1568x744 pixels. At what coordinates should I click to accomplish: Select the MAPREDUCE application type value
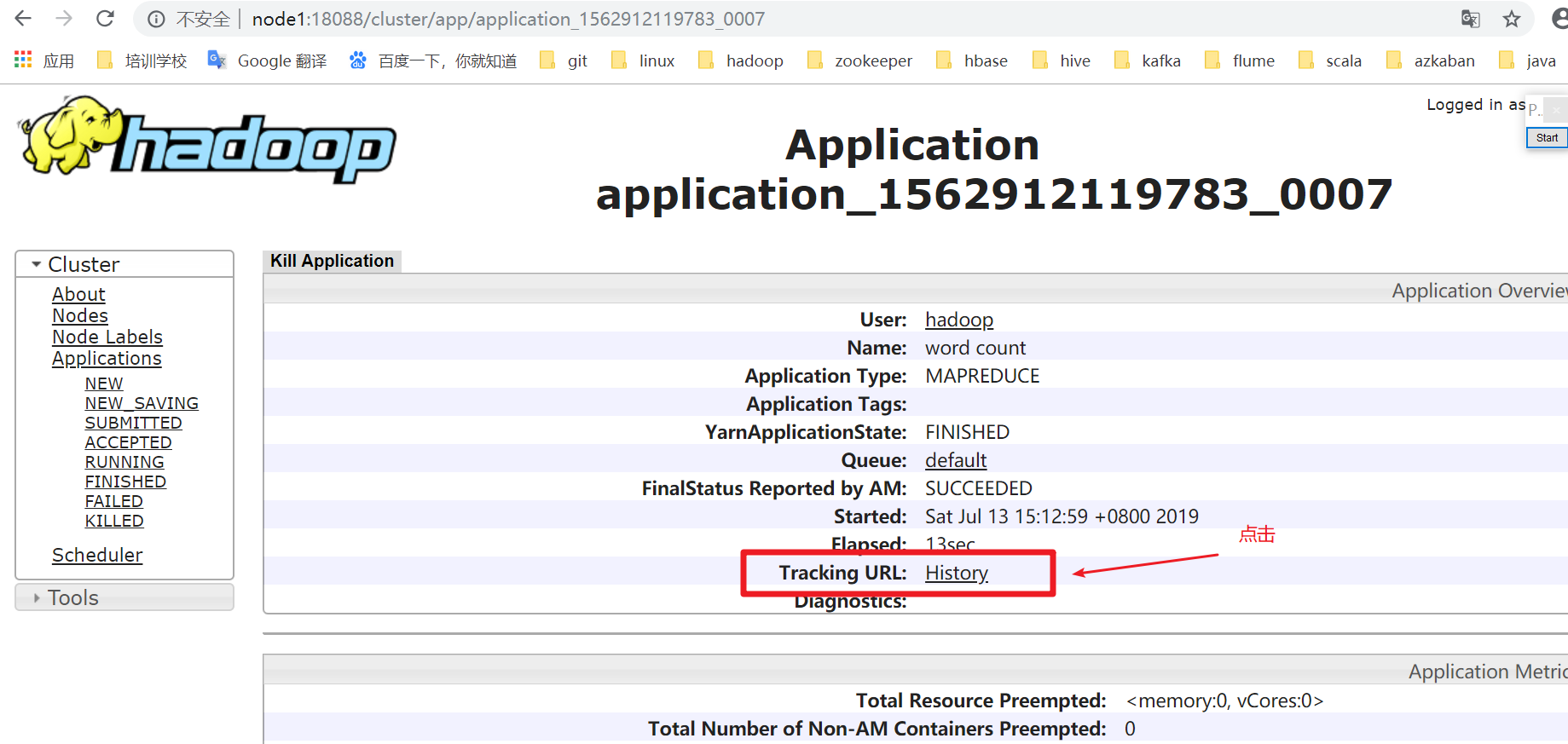point(982,376)
